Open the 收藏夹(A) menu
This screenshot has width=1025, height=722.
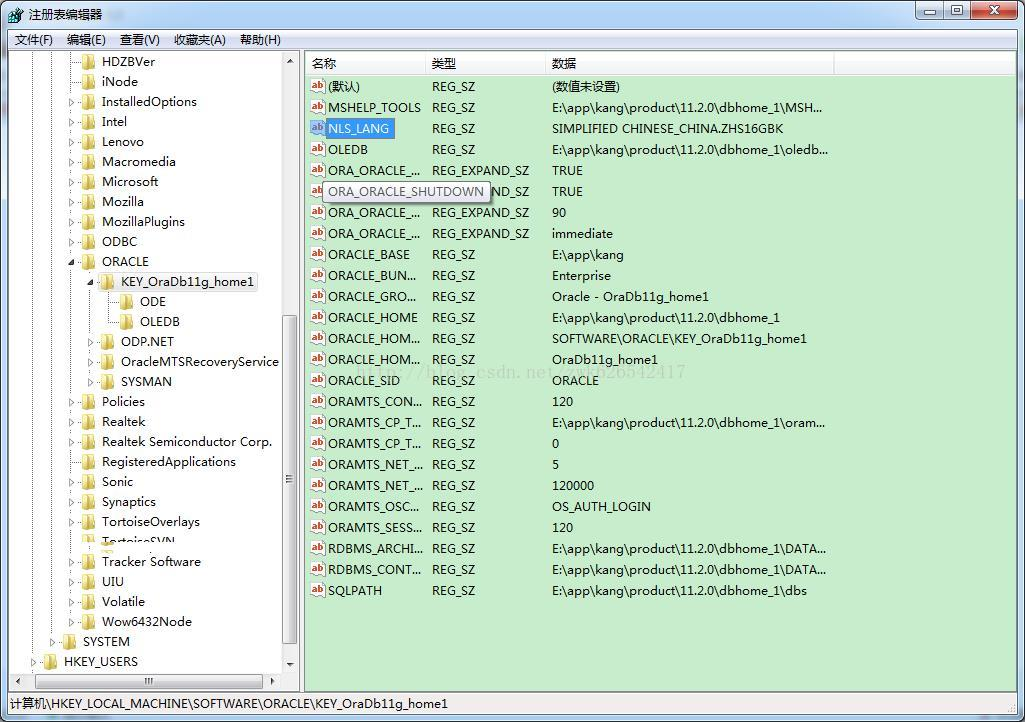click(199, 40)
